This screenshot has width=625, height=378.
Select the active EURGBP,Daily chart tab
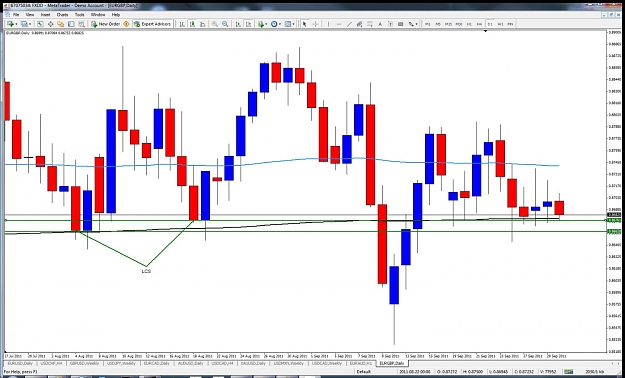pos(392,363)
